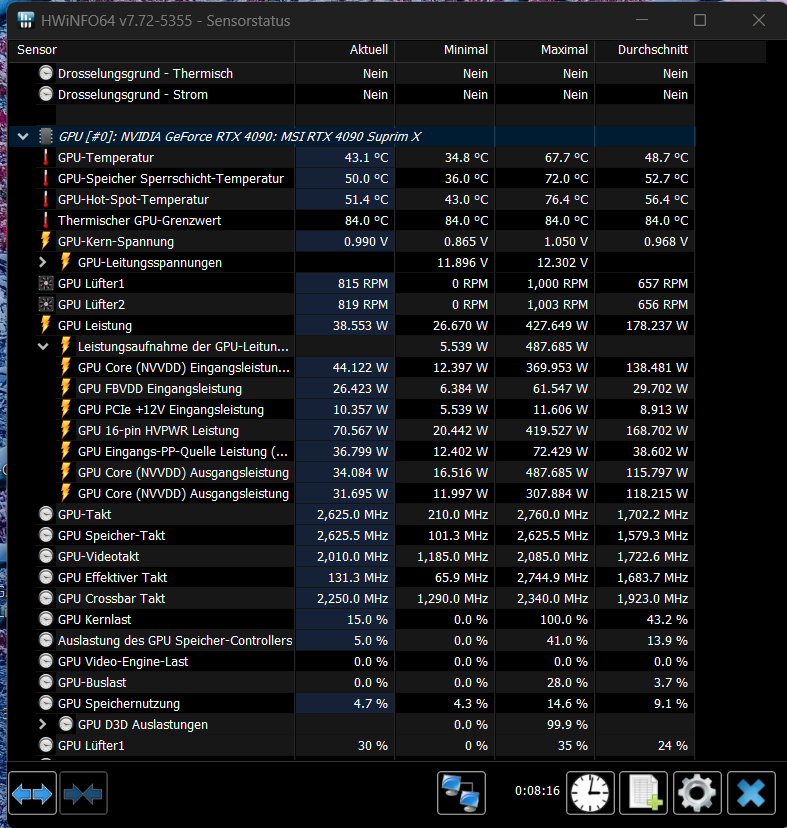This screenshot has width=787, height=828.
Task: Click the Sensor column header
Action: click(152, 50)
